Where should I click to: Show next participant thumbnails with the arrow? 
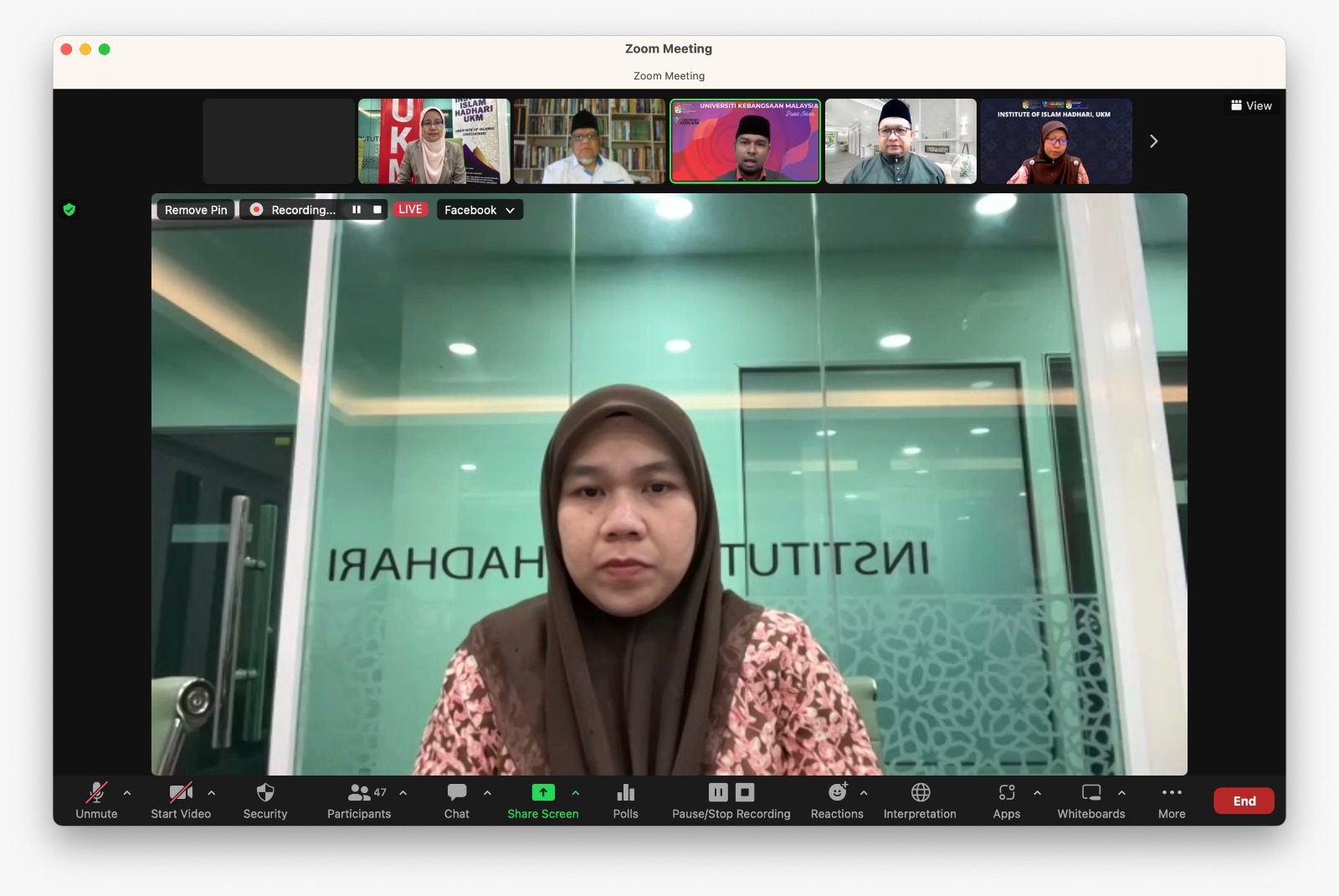coord(1153,141)
